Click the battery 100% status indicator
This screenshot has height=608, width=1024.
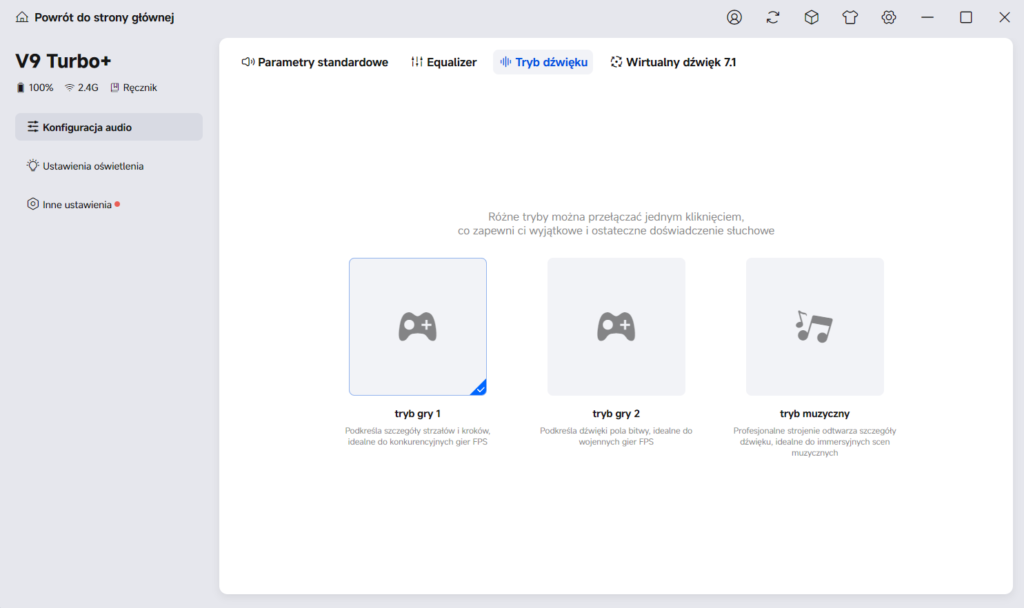point(35,88)
